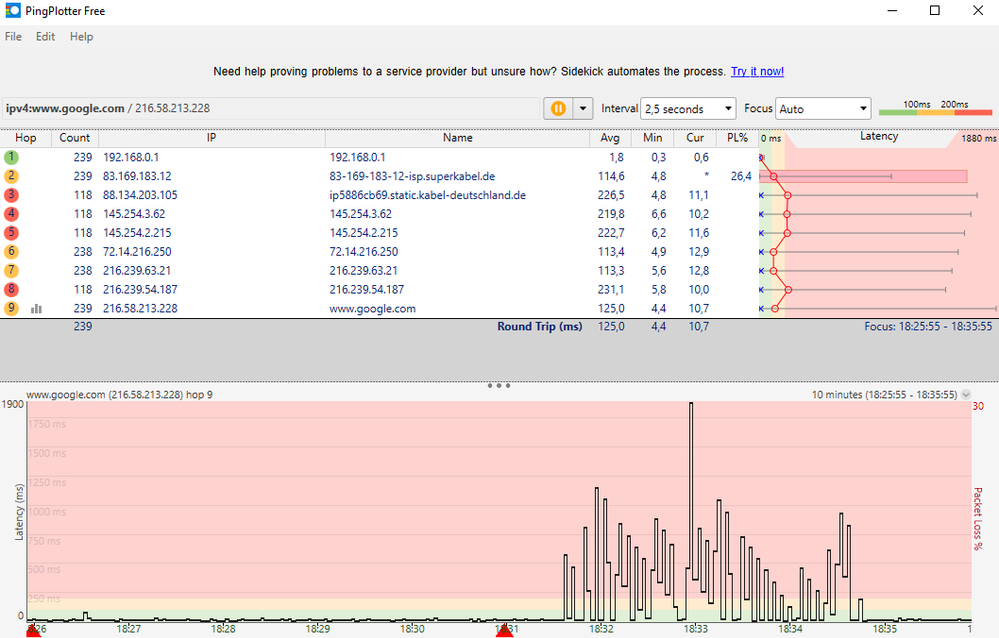Click the orange hop 2 status icon
This screenshot has width=999, height=638.
(10, 176)
